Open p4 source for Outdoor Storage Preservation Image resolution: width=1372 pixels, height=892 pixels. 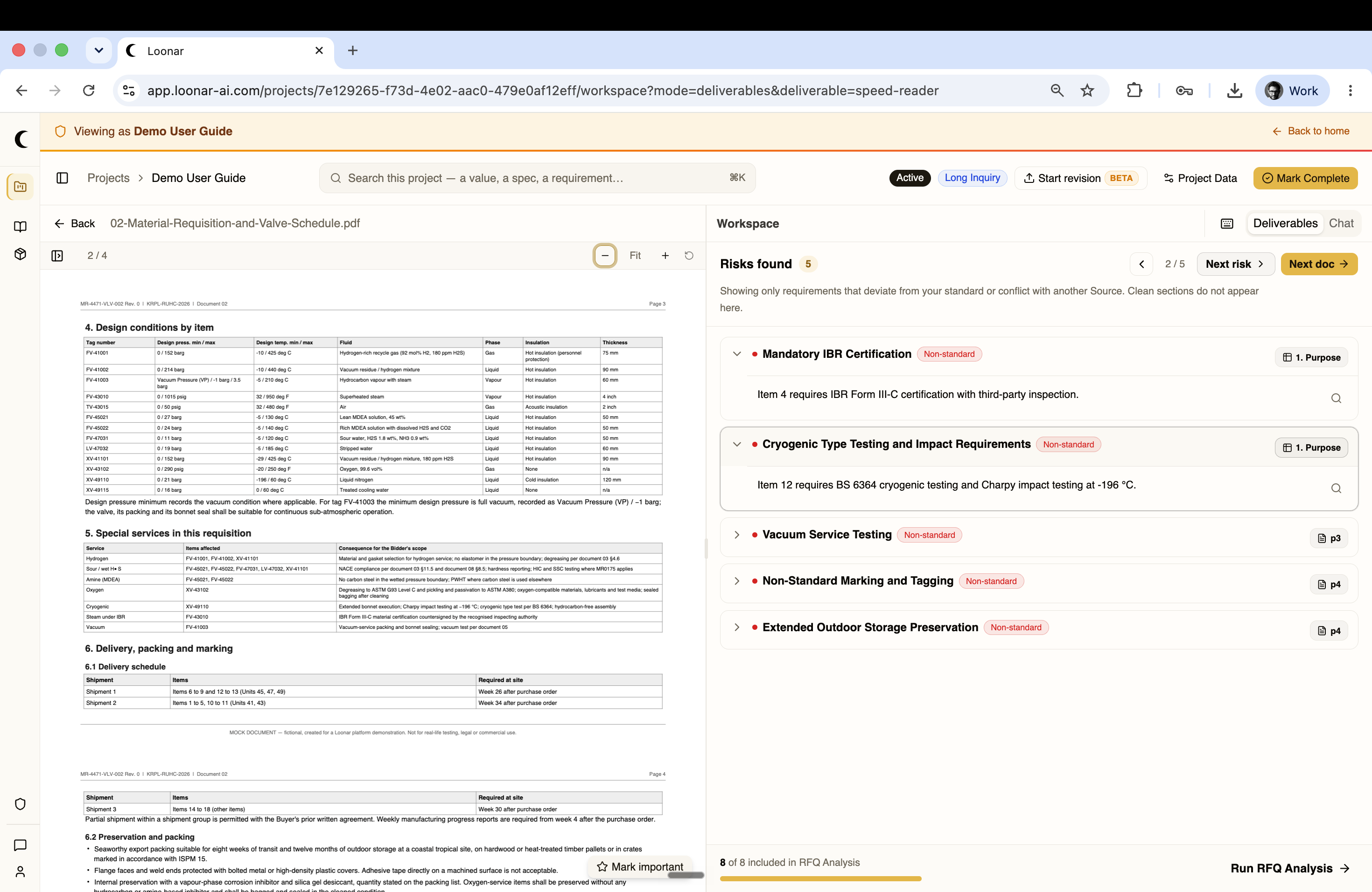click(x=1329, y=631)
